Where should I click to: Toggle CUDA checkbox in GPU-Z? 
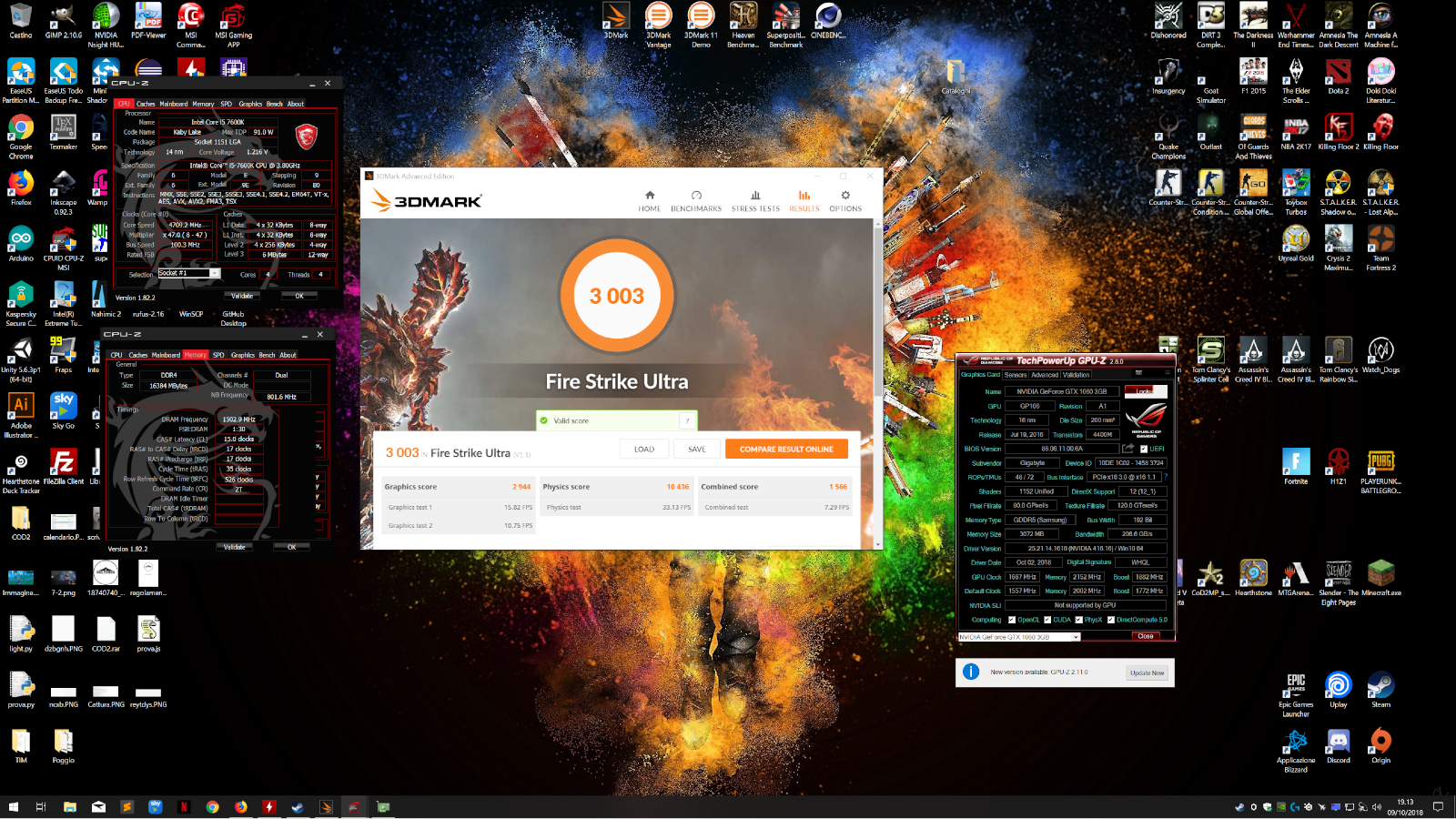pyautogui.click(x=1047, y=620)
